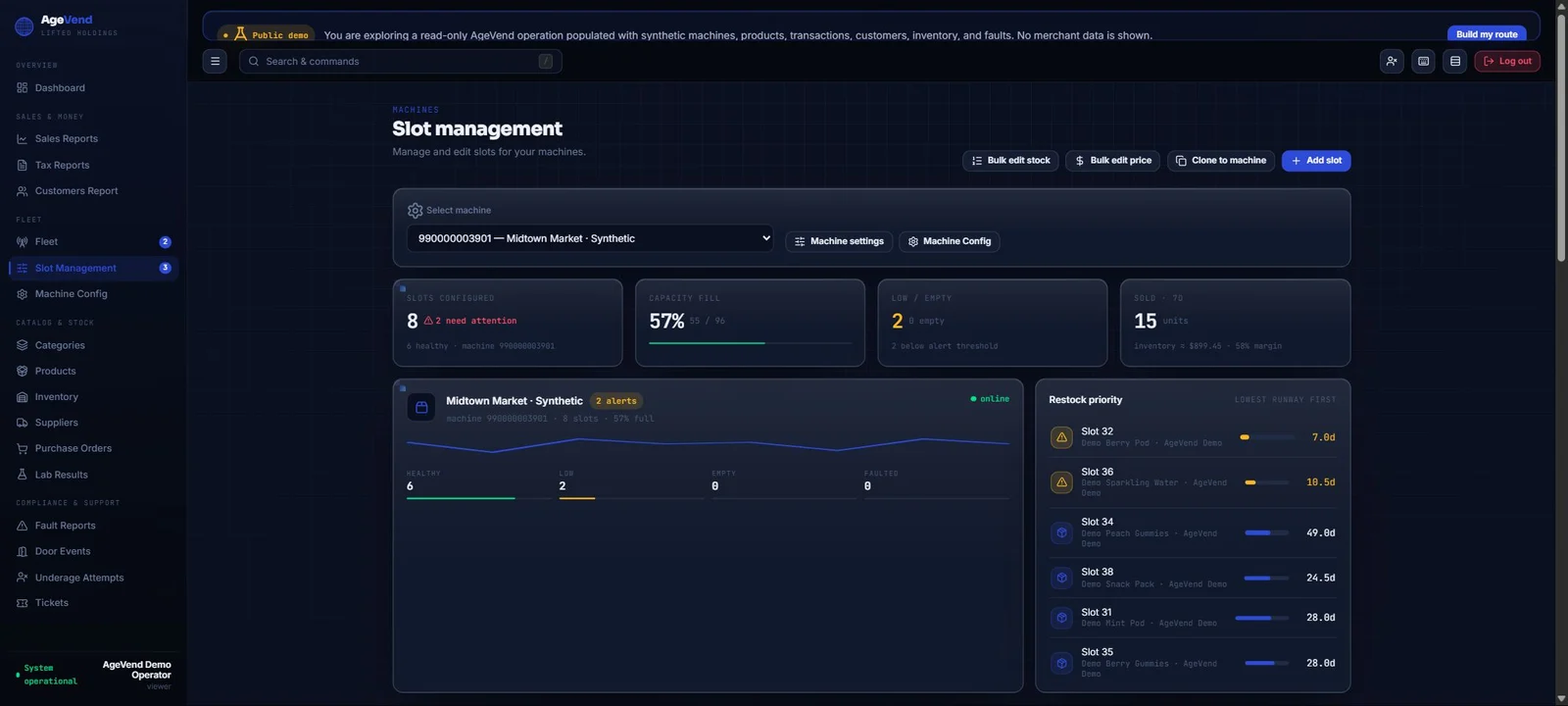Click the Midtown Market machine card icon
The image size is (1568, 706).
coord(421,408)
